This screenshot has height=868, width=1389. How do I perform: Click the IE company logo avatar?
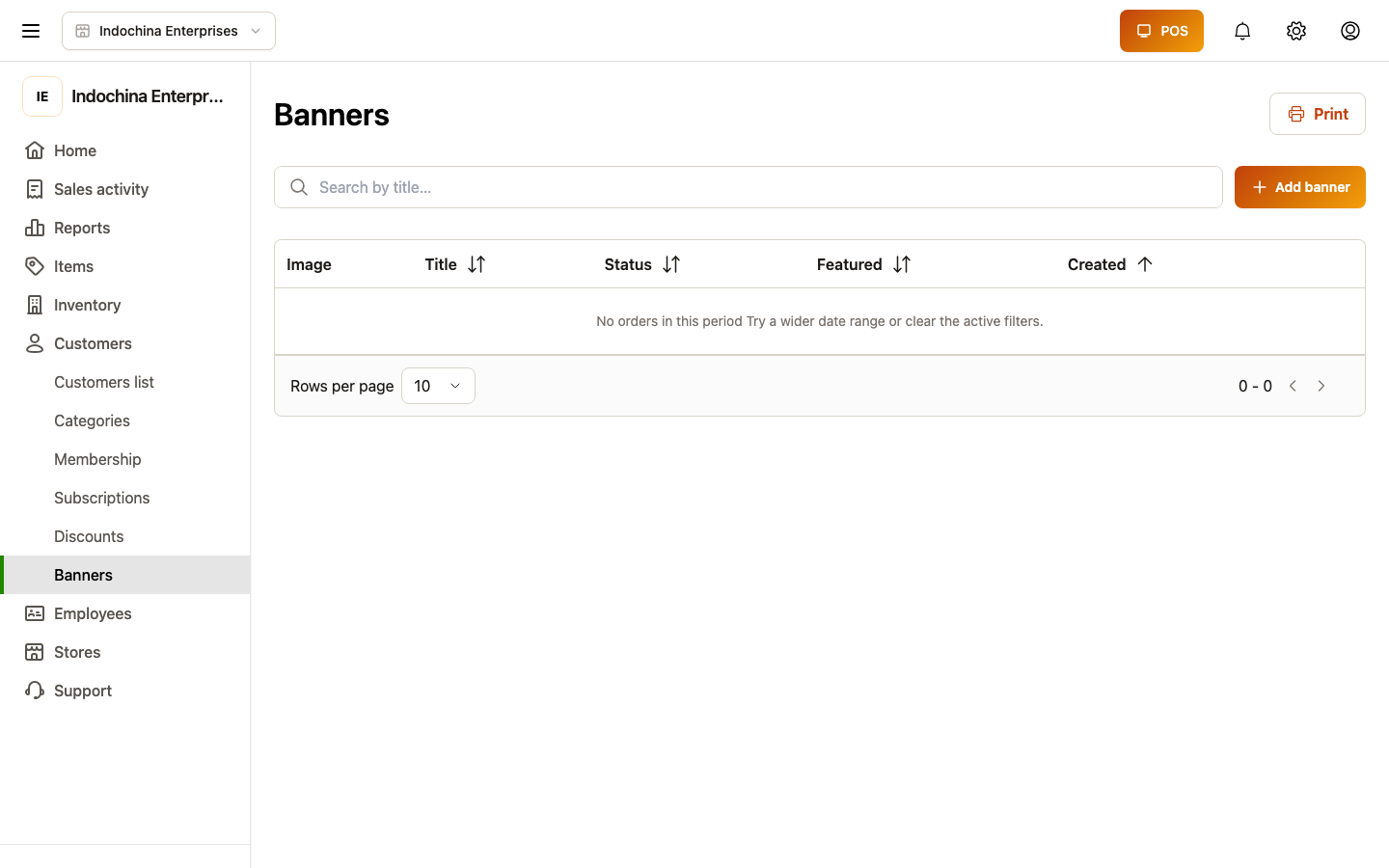pos(42,96)
